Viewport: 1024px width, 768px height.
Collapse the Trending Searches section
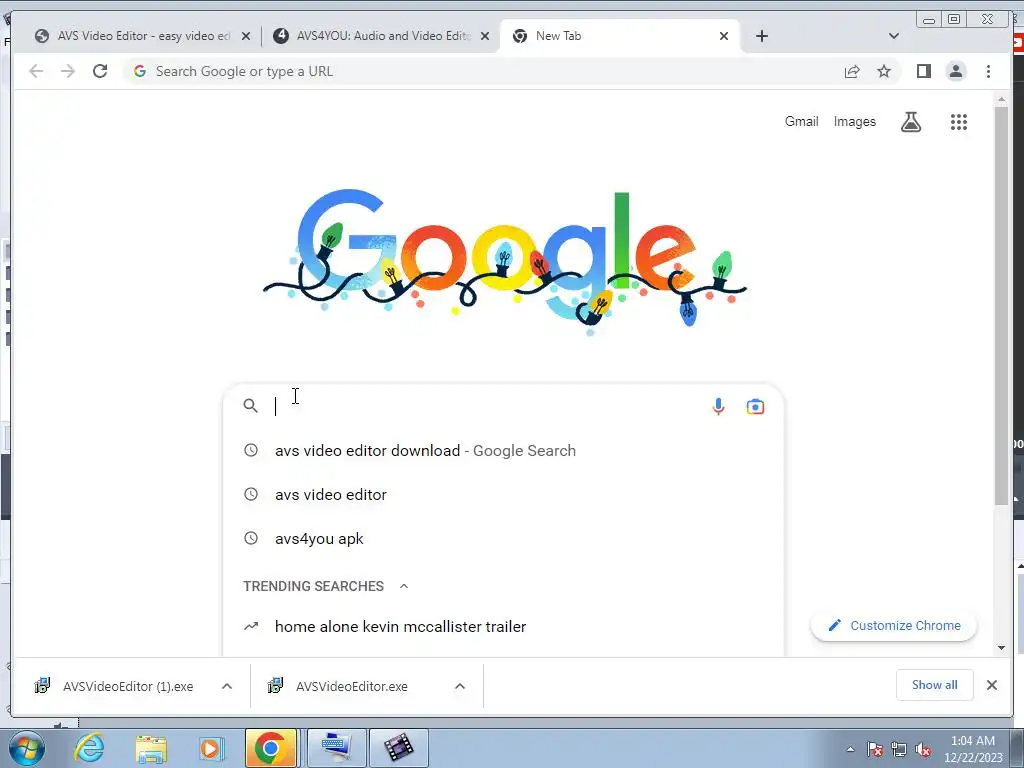404,586
